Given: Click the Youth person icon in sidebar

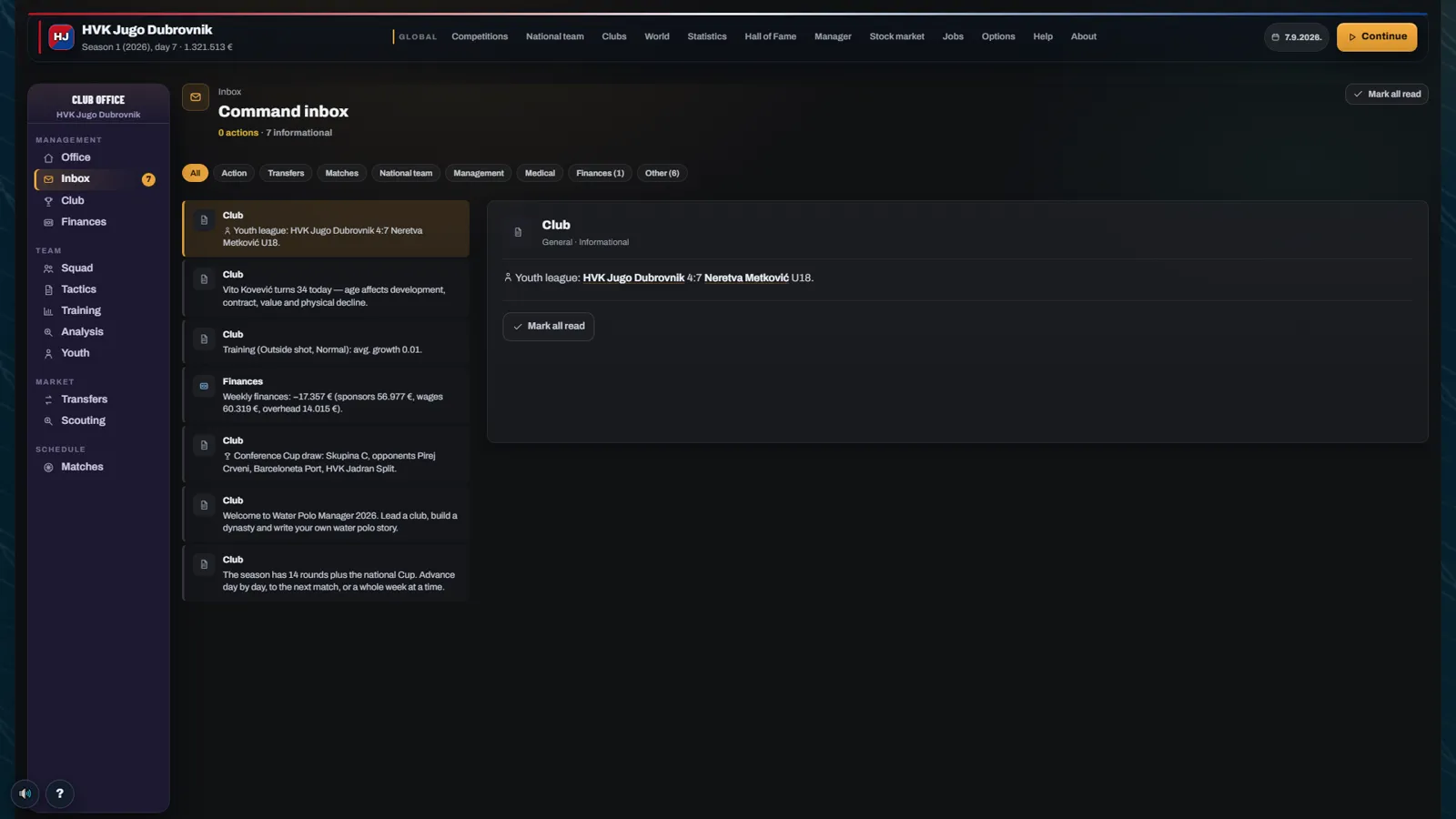Looking at the screenshot, I should click(48, 353).
